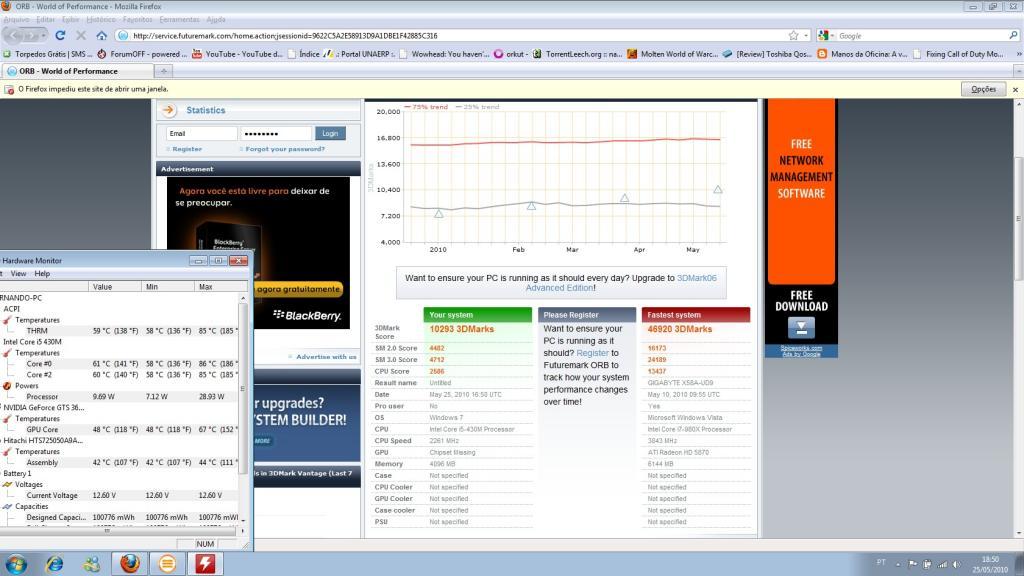The height and width of the screenshot is (576, 1024).
Task: Open 3DMark06 Advanced Edition link
Action: tap(621, 283)
